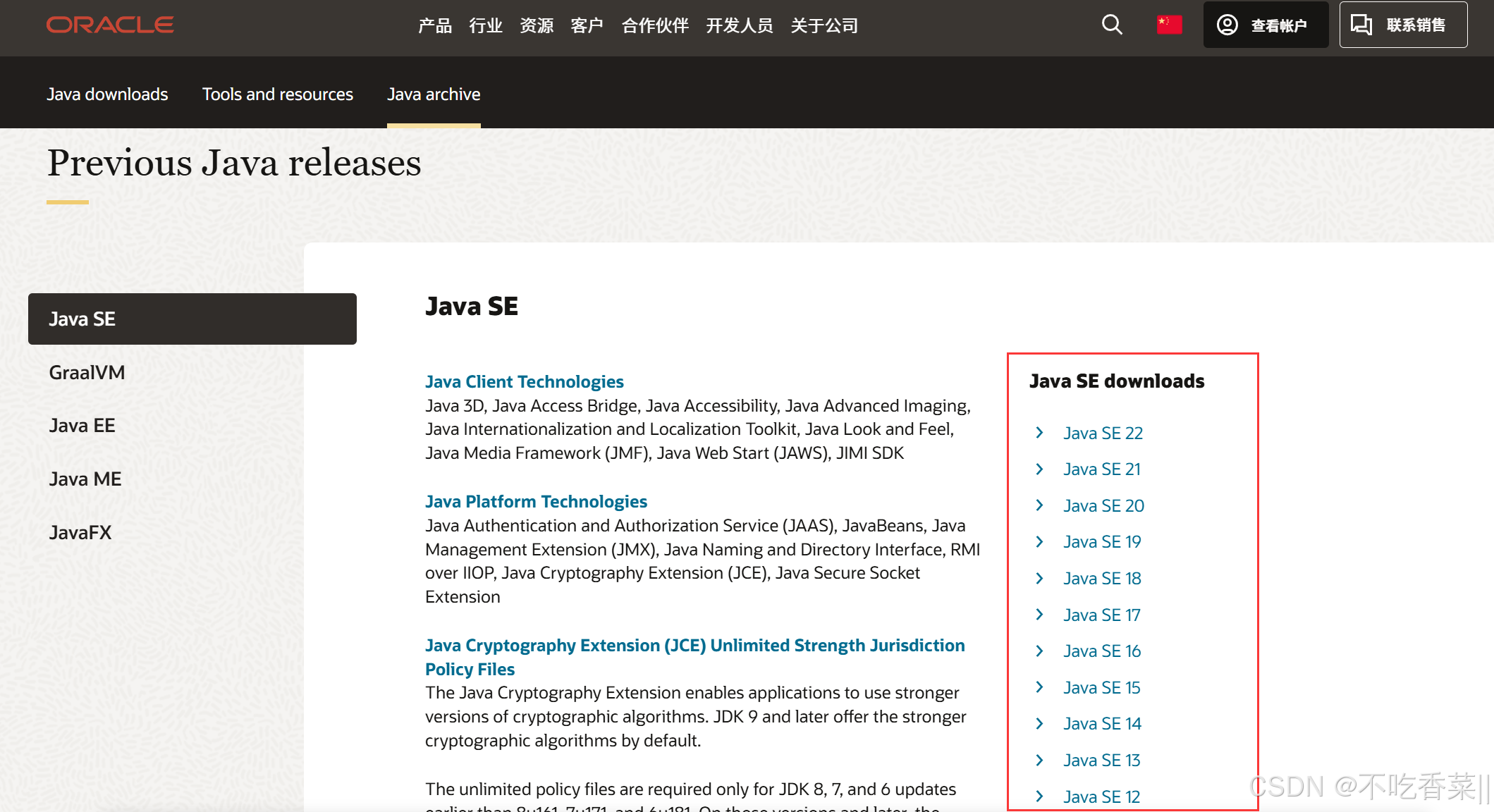The image size is (1494, 812).
Task: Click the chevron beside Java SE 20
Action: coord(1039,505)
